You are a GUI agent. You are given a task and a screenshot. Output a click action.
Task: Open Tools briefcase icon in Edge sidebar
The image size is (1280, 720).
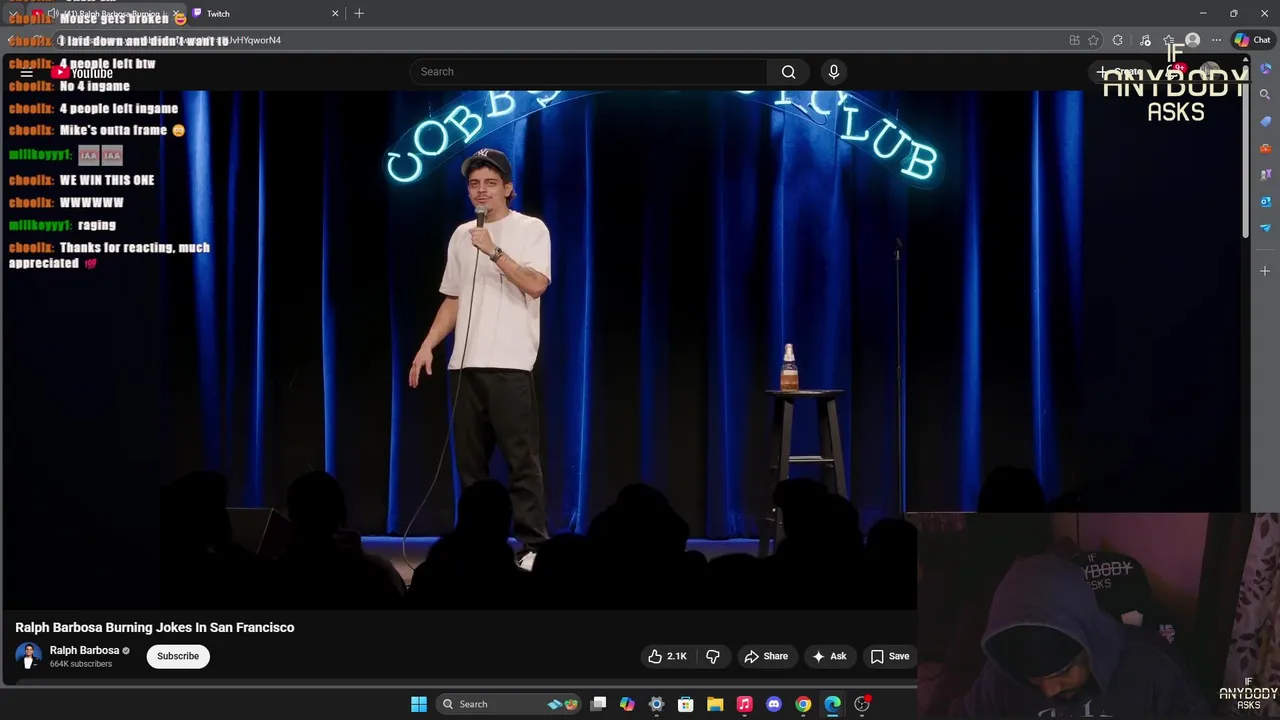point(1265,148)
